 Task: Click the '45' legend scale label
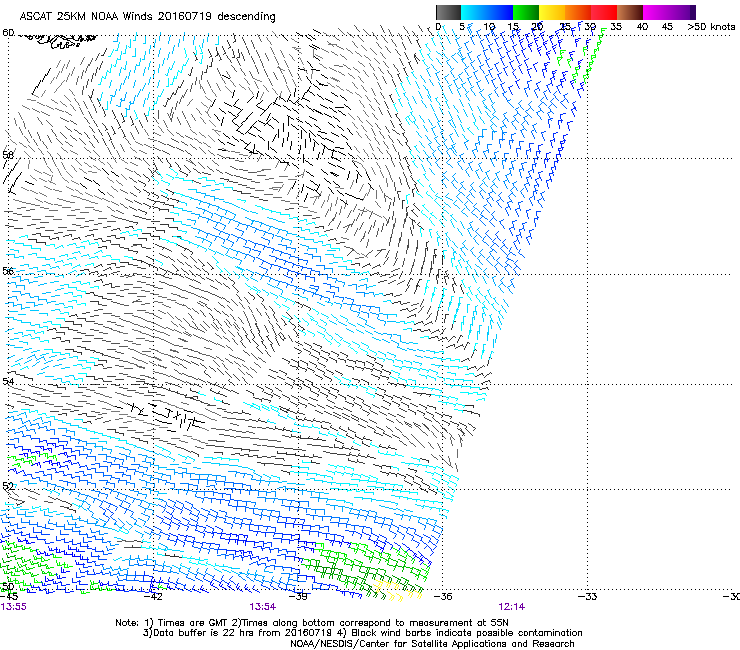tap(667, 27)
